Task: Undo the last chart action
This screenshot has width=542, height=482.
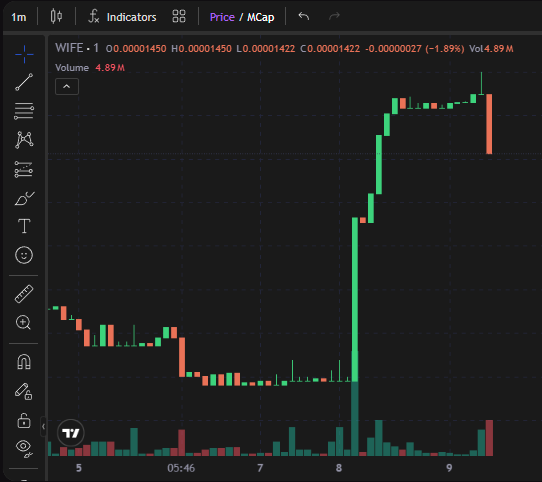Action: [x=304, y=16]
